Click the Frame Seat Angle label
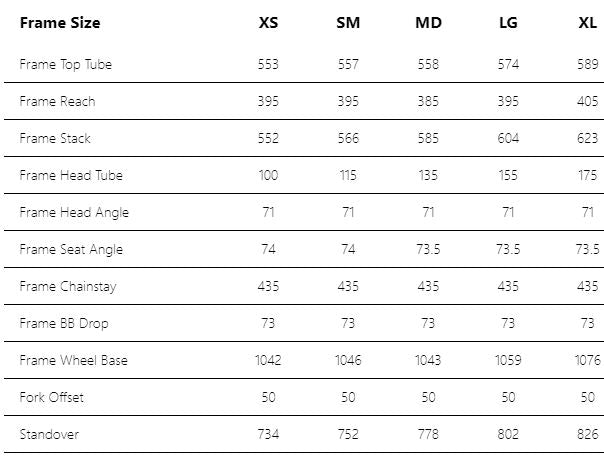 pos(71,250)
